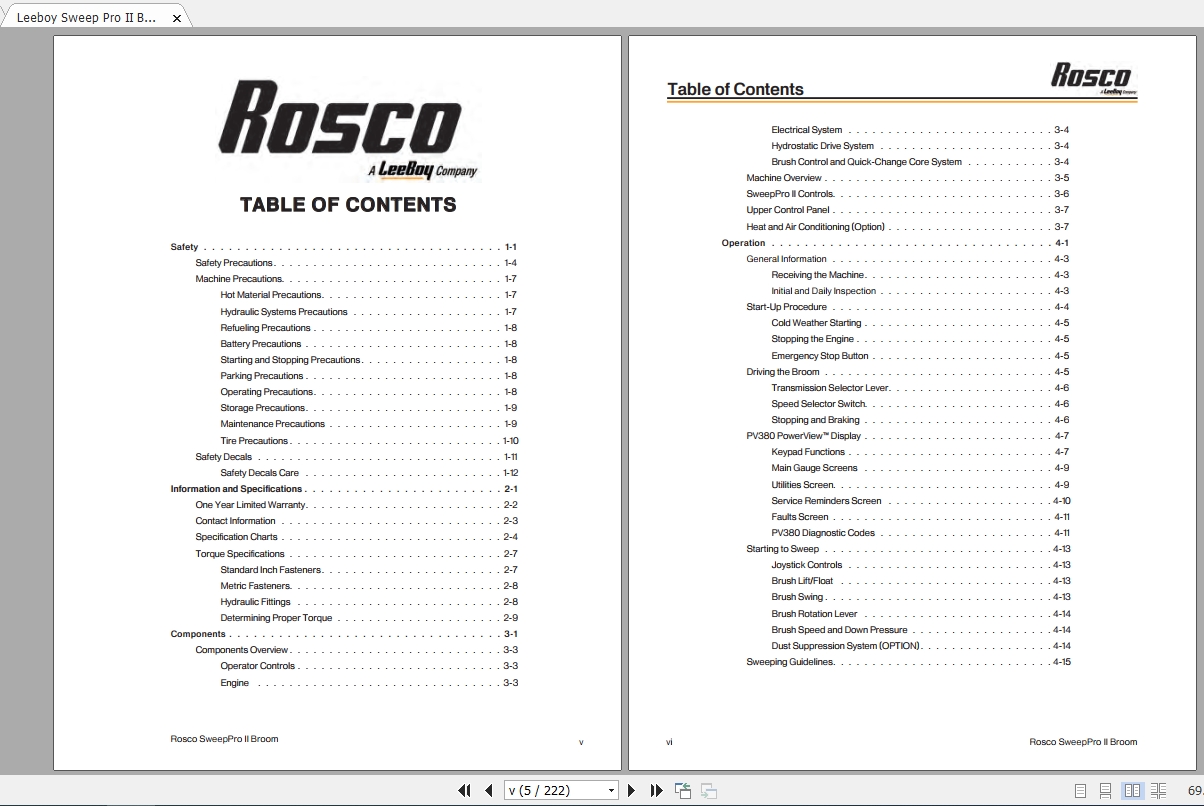Open the Information and Specifications chapter entry

(x=344, y=489)
